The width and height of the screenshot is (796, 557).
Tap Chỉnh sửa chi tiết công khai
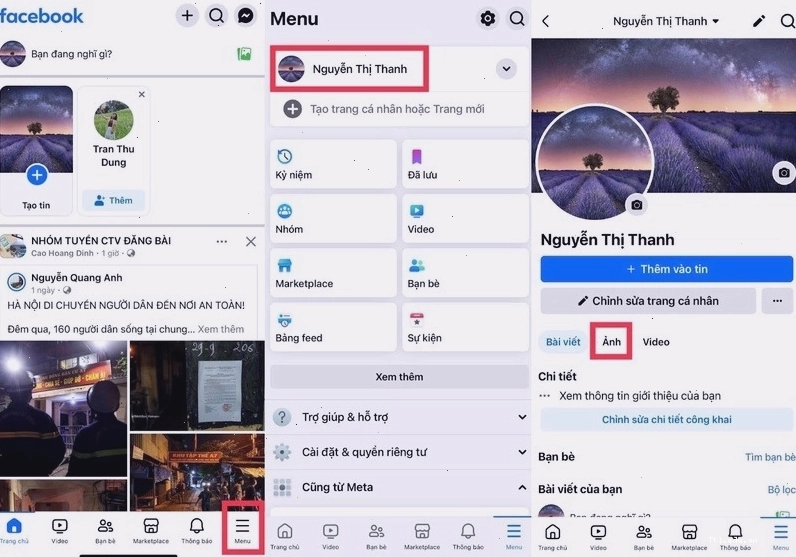[667, 419]
